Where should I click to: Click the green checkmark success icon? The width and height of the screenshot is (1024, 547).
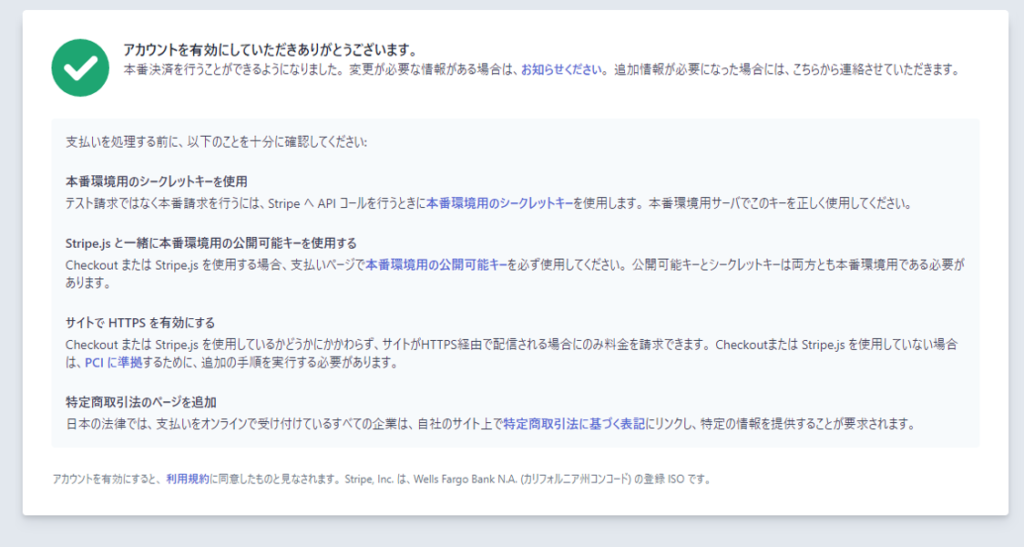click(80, 68)
